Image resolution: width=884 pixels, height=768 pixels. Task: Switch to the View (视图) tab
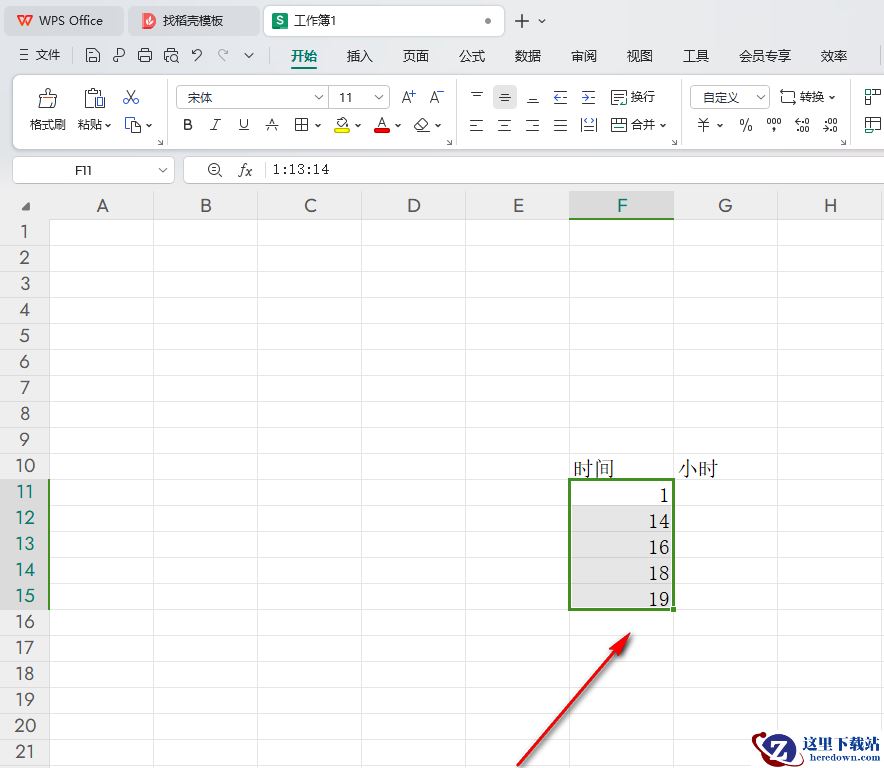click(640, 56)
